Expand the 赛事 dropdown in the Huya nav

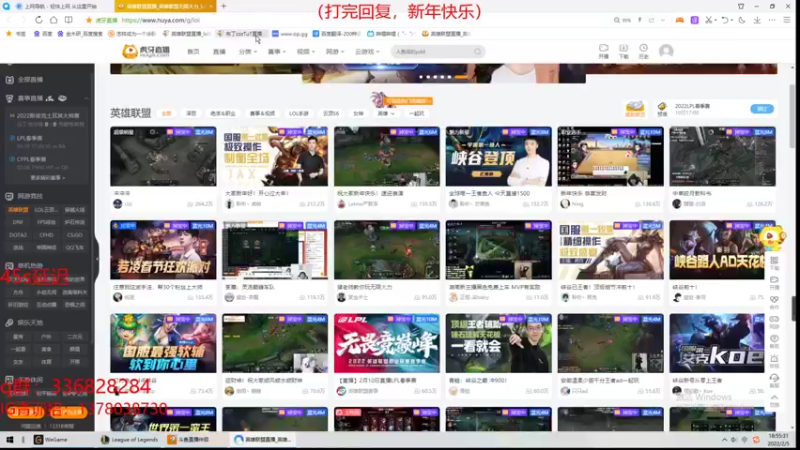[277, 52]
